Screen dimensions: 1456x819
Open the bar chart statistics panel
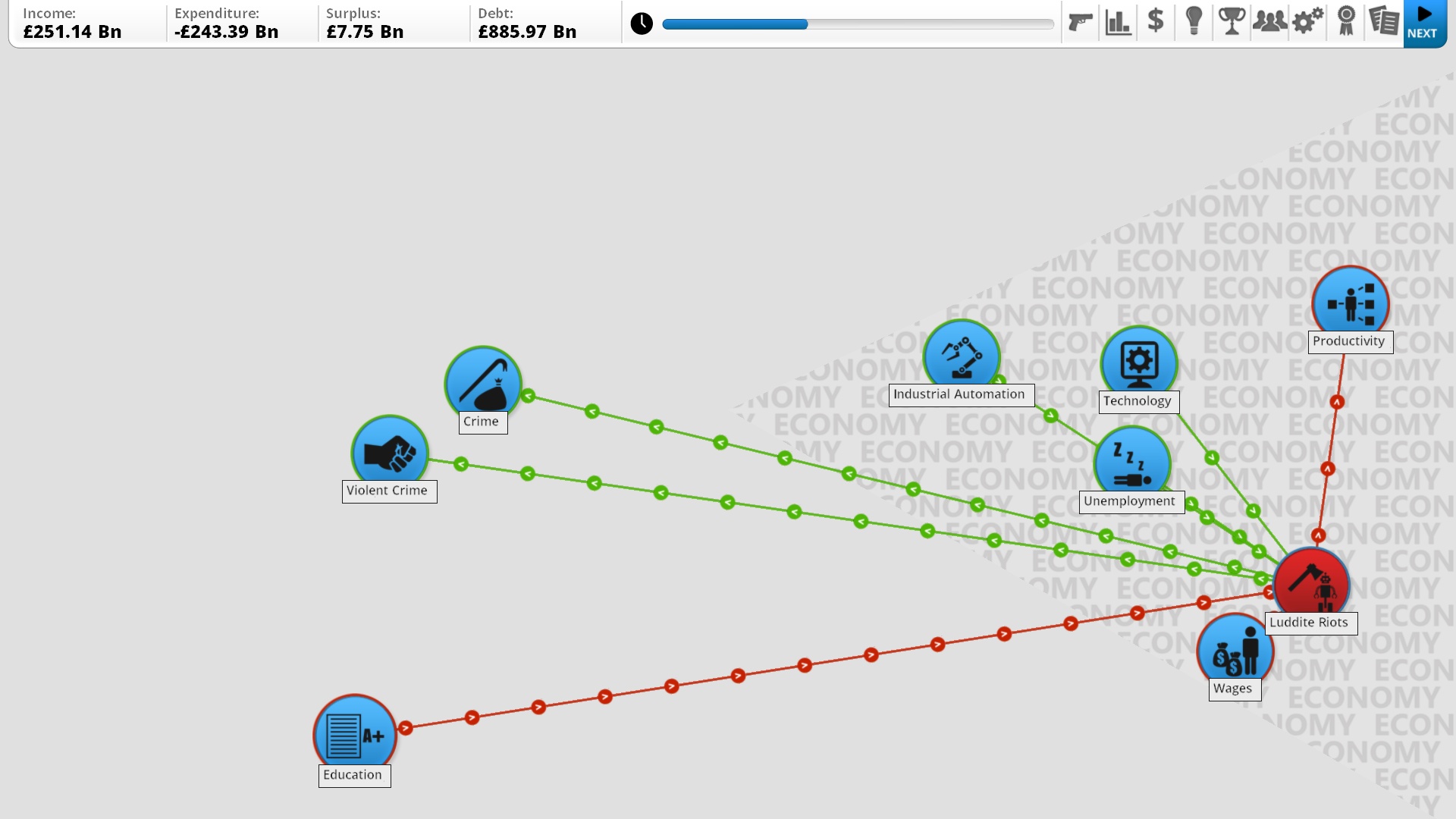coord(1117,22)
